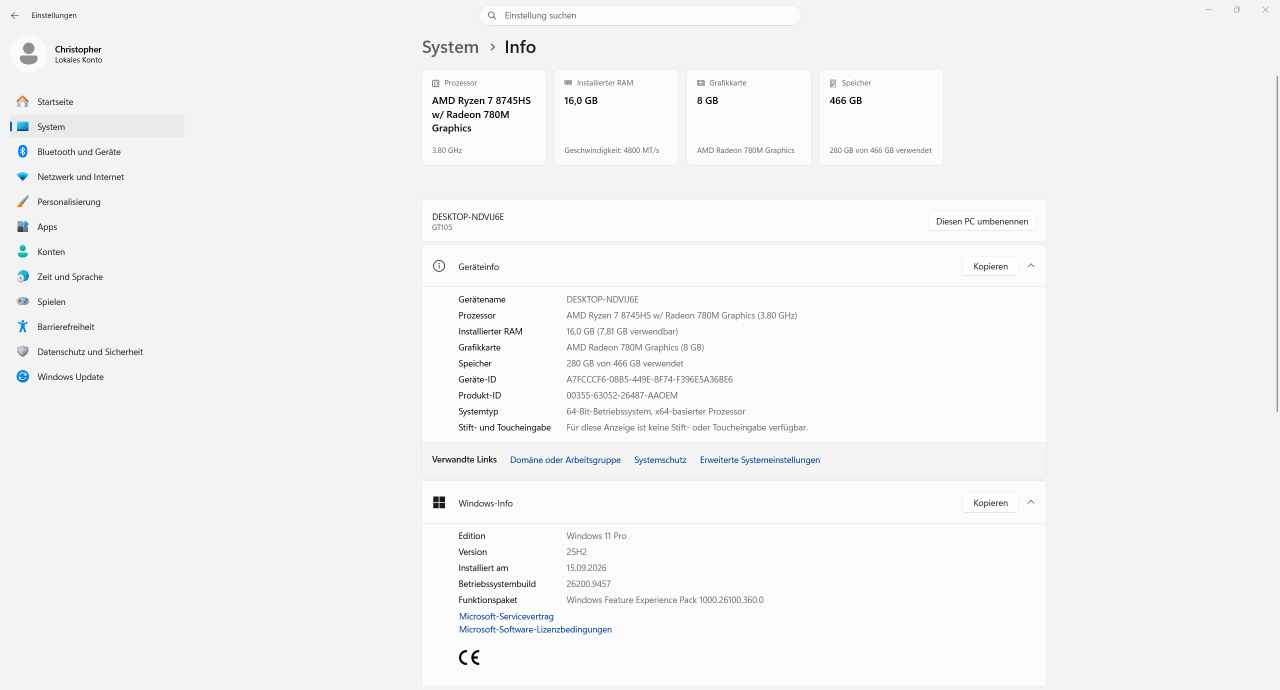
Task: Click the Konten person icon
Action: pos(23,252)
